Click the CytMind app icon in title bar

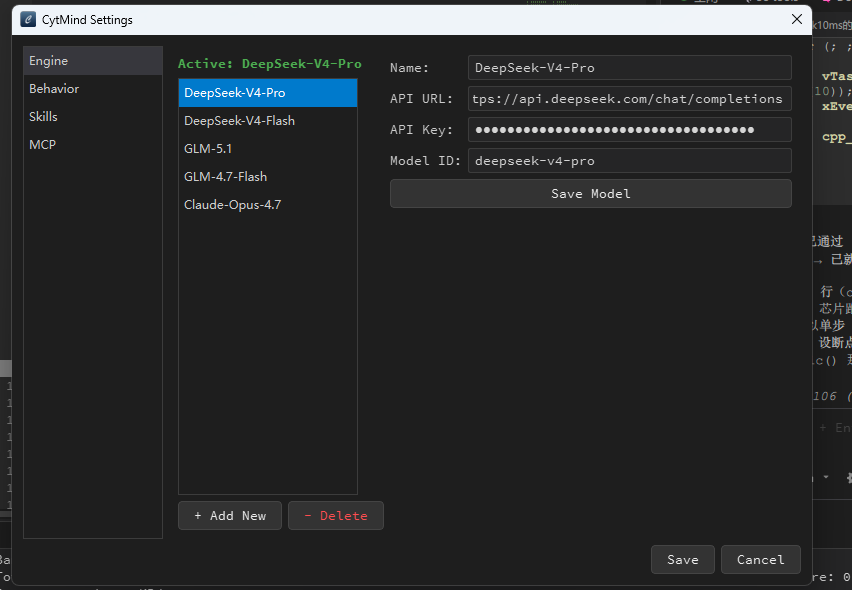(28, 20)
